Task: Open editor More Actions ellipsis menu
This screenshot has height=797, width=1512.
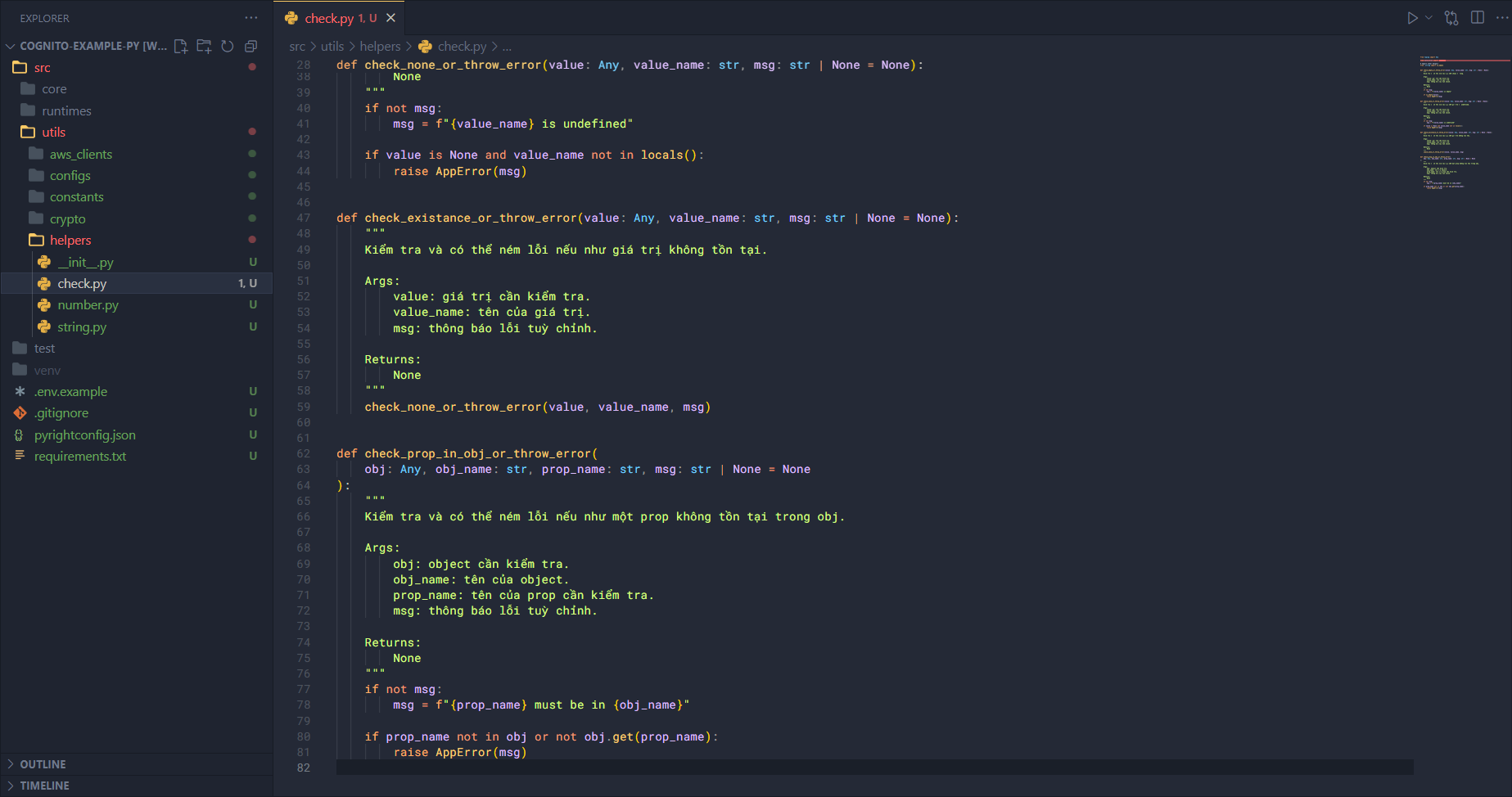Action: [1502, 18]
